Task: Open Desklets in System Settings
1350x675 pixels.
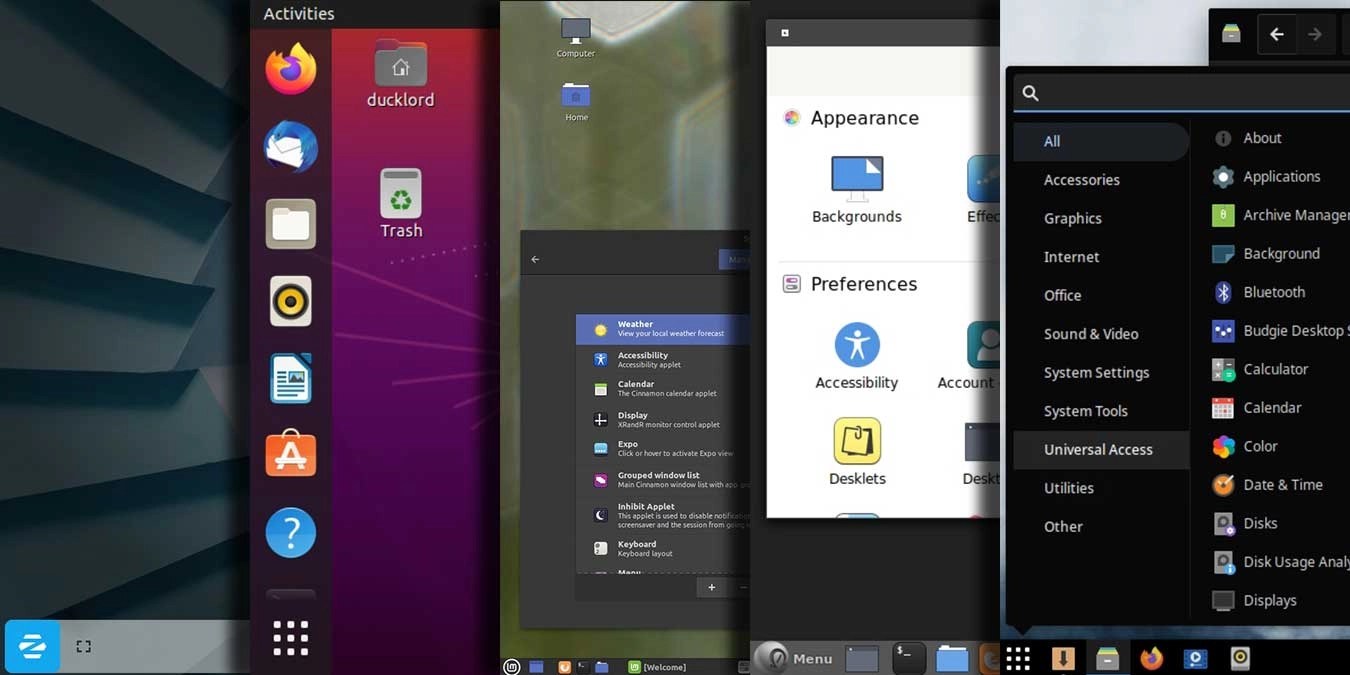Action: pyautogui.click(x=857, y=452)
